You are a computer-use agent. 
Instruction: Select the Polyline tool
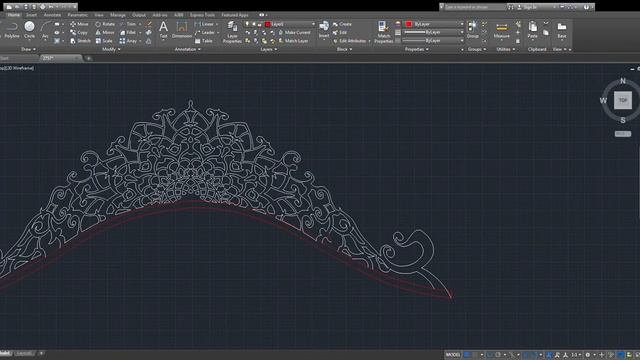(12, 30)
